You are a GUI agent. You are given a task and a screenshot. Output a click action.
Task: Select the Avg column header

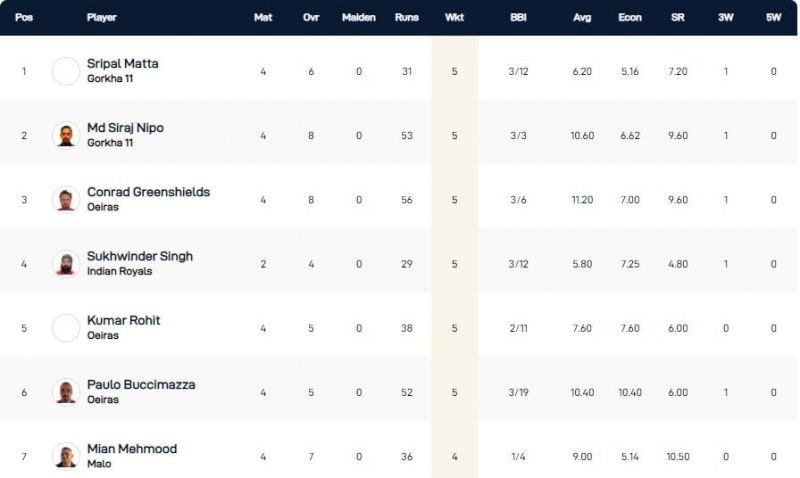coord(582,18)
